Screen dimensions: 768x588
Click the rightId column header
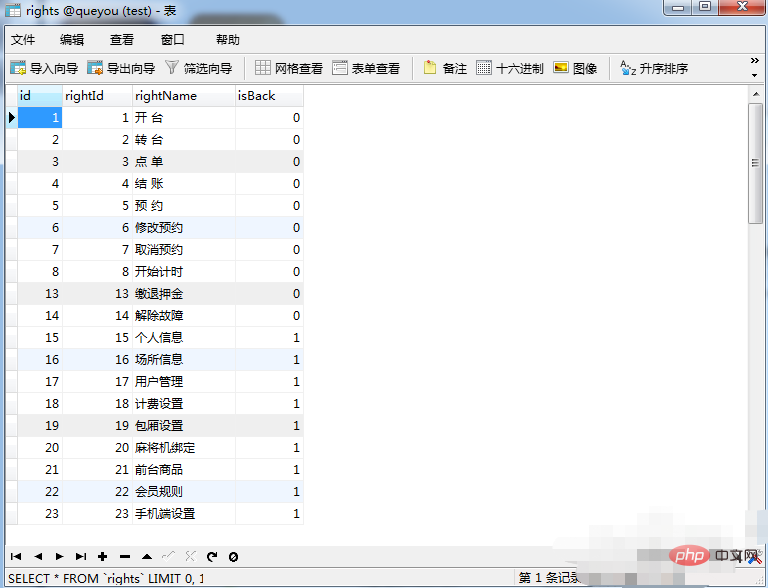[x=97, y=96]
